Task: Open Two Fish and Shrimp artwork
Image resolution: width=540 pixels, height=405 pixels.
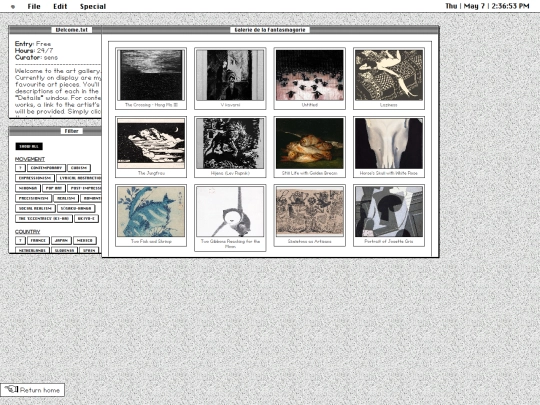Action: [151, 216]
